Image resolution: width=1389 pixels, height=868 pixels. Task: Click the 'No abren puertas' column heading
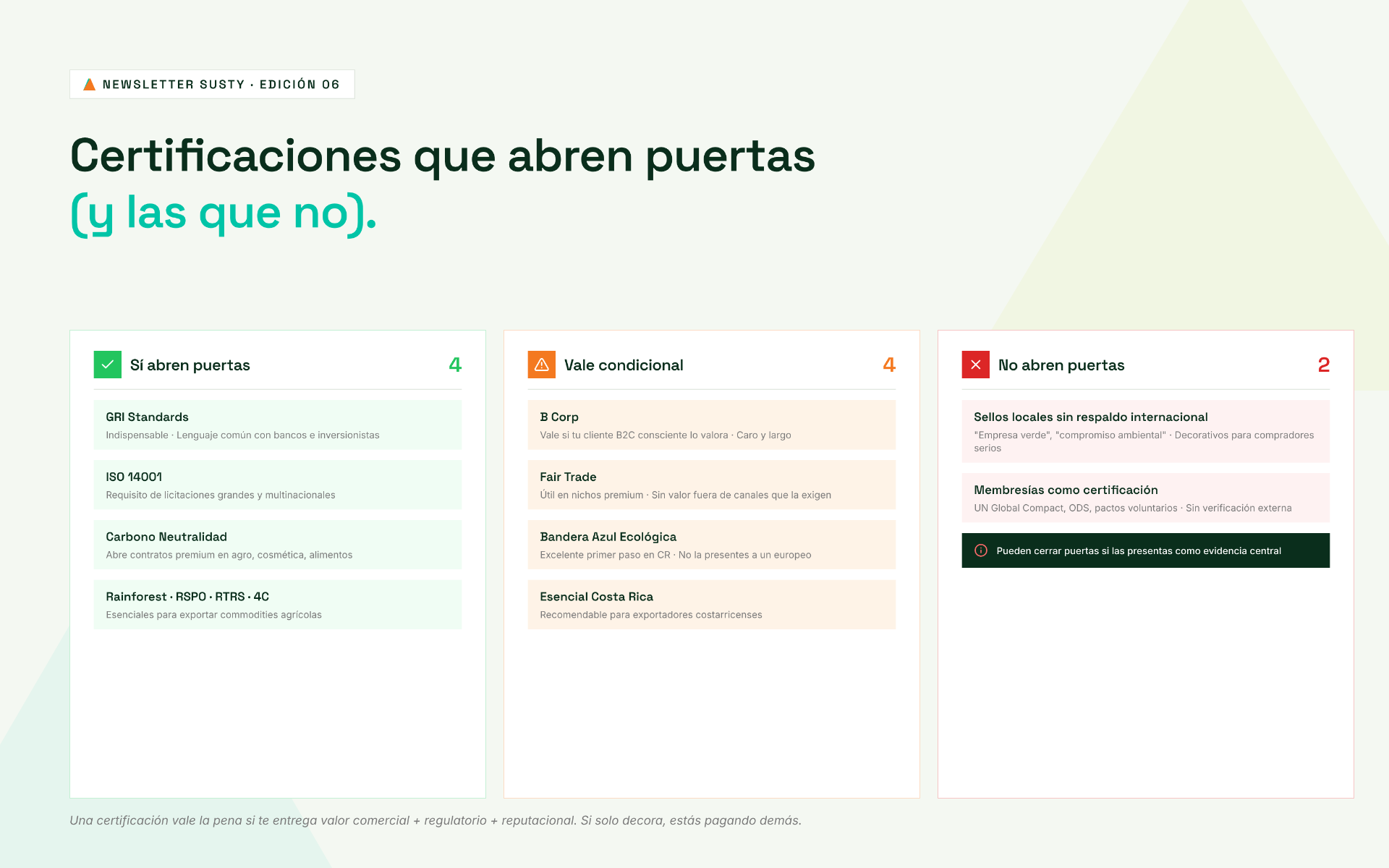click(x=1061, y=365)
